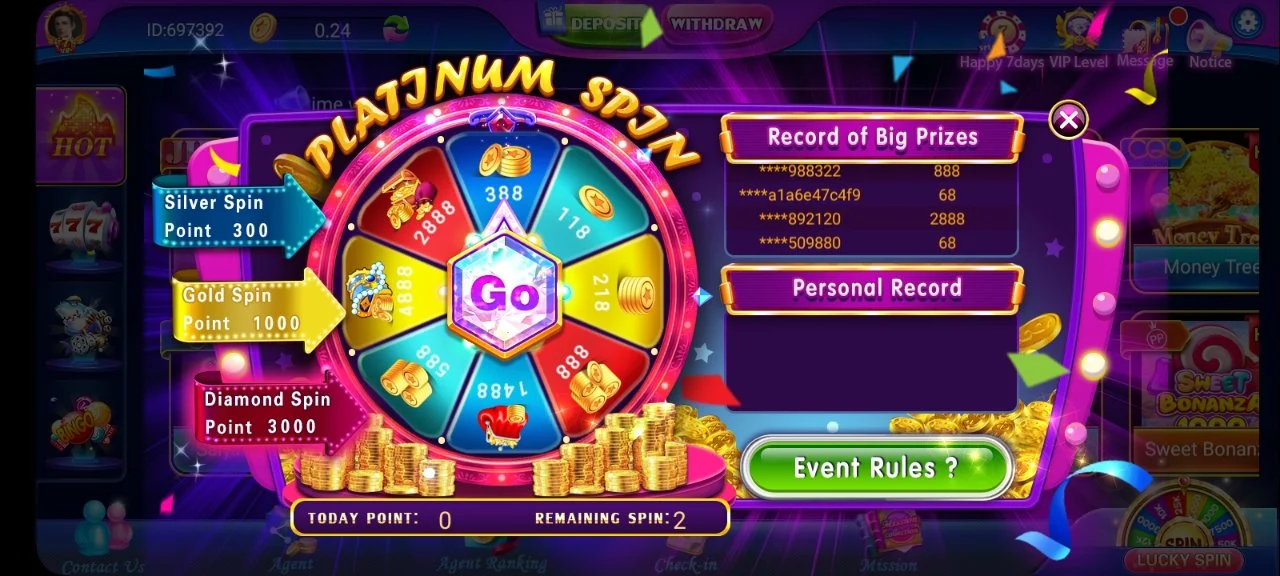Open the Withdraw button at top

[716, 23]
